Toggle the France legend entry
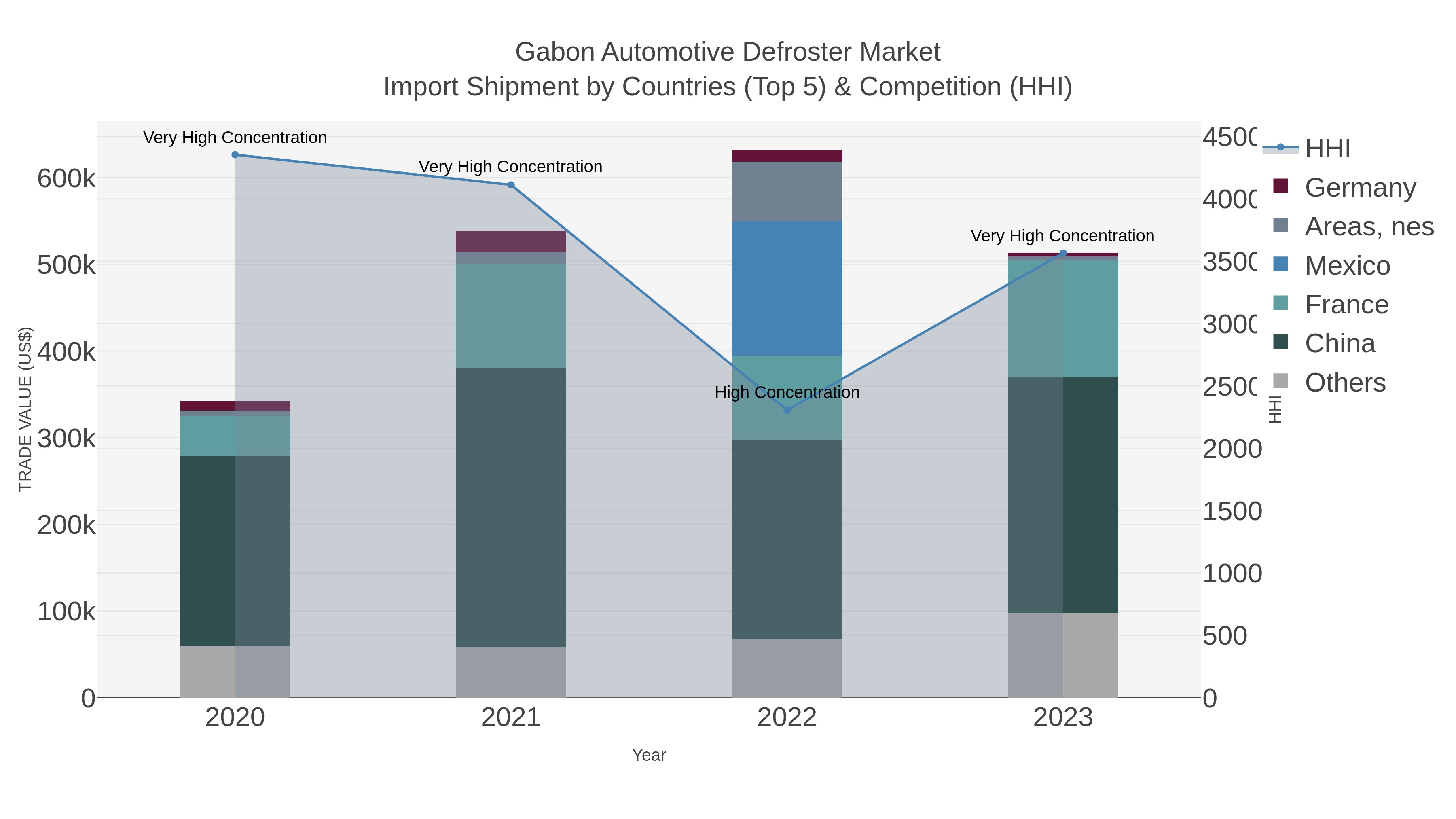Screen dimensions: 1456x819 1331,304
